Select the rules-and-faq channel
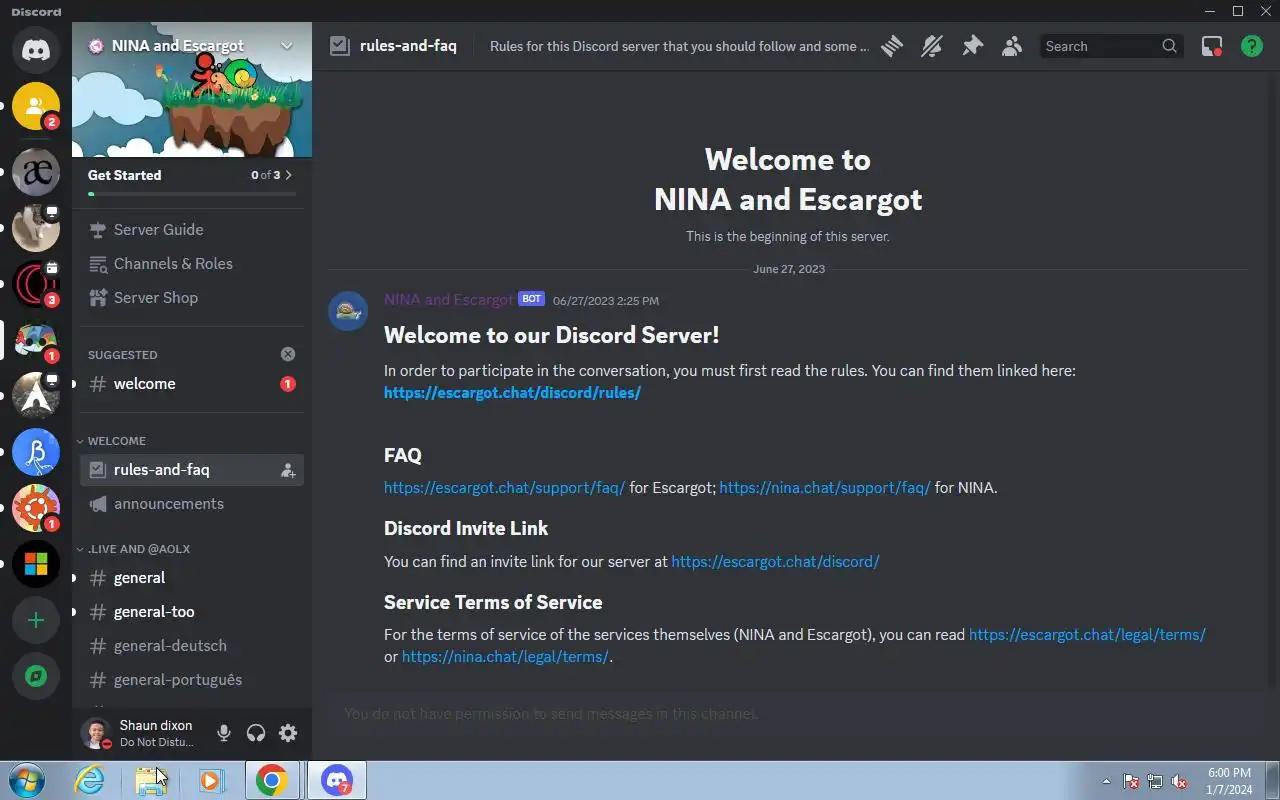The image size is (1280, 800). 192,470
